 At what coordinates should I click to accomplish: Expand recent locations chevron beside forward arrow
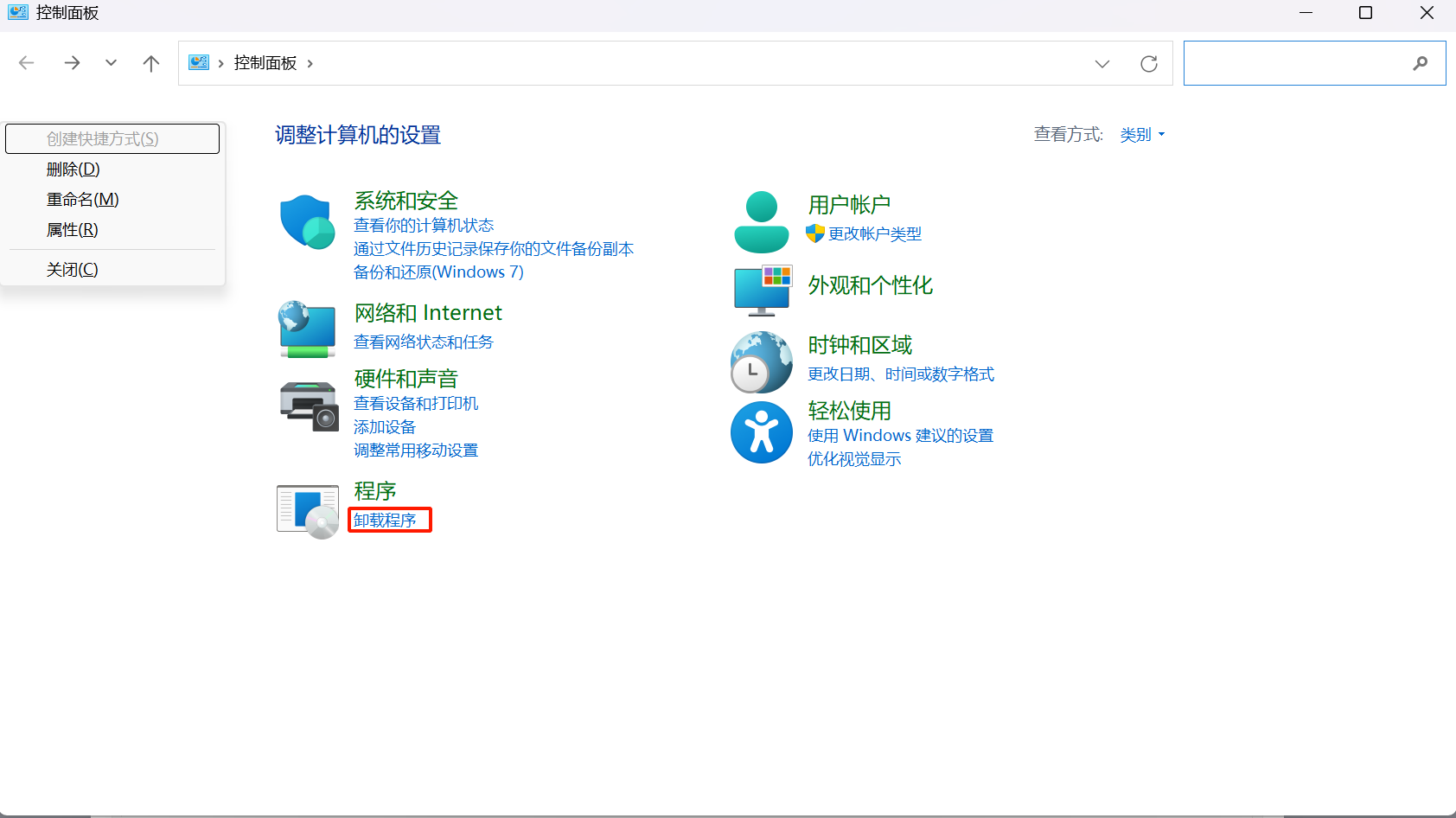[111, 63]
